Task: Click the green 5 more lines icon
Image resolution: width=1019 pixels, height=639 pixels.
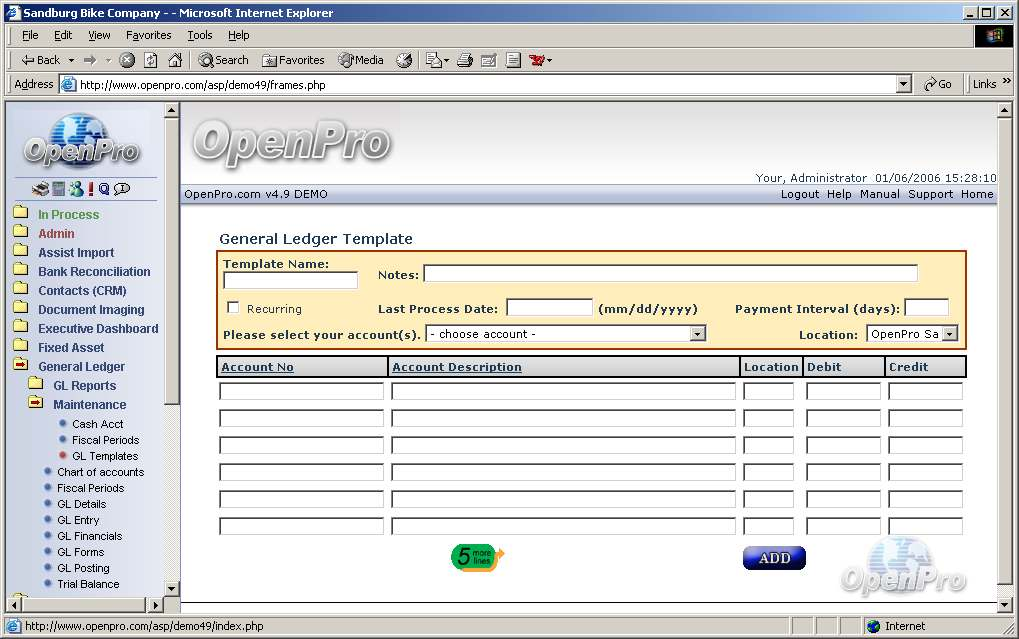Action: click(477, 557)
